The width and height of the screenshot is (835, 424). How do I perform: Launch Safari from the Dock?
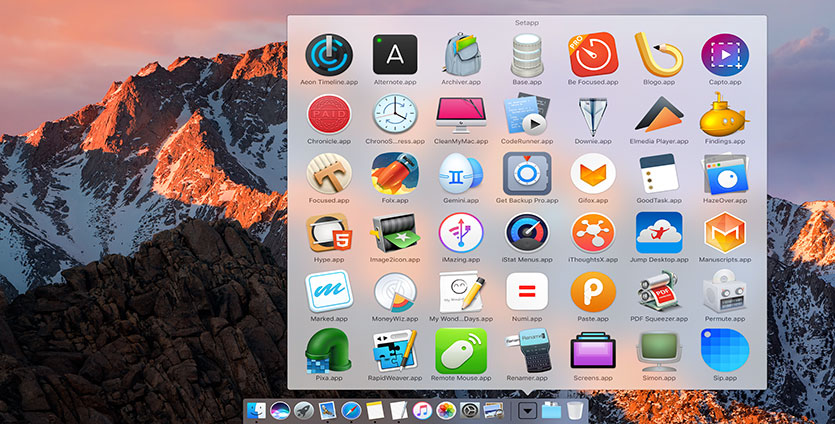click(x=350, y=410)
